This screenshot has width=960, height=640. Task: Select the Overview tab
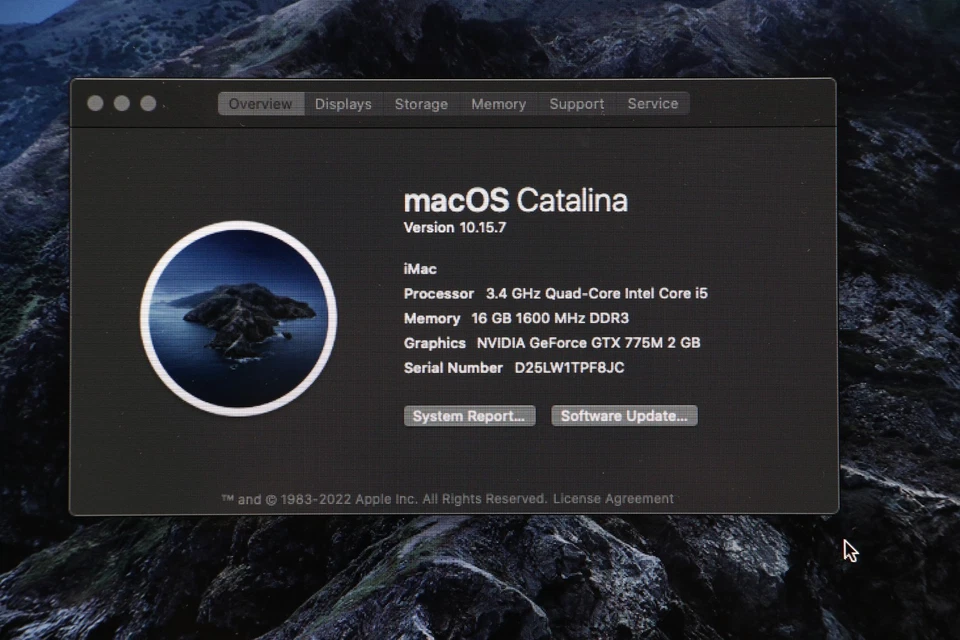click(260, 104)
